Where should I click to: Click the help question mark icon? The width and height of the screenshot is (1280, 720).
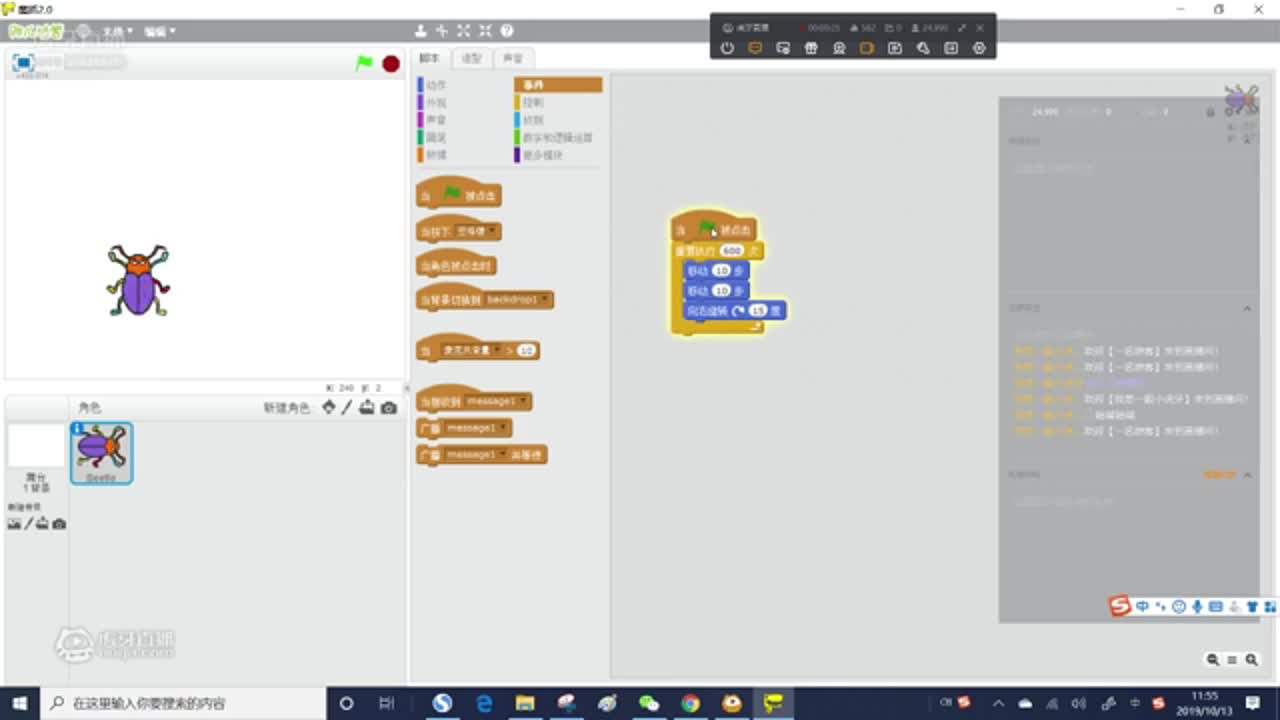(507, 31)
